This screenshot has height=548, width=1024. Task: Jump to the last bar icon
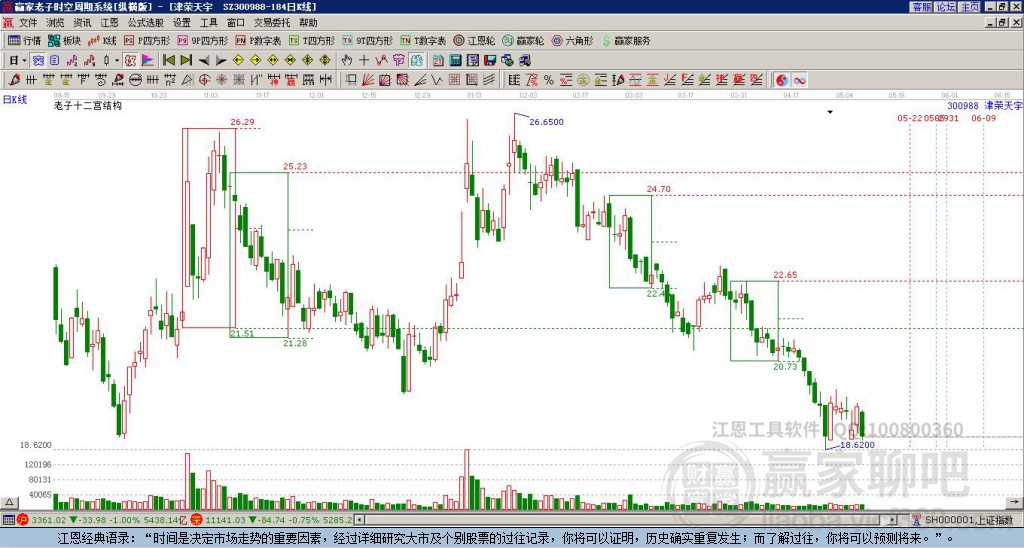point(186,60)
